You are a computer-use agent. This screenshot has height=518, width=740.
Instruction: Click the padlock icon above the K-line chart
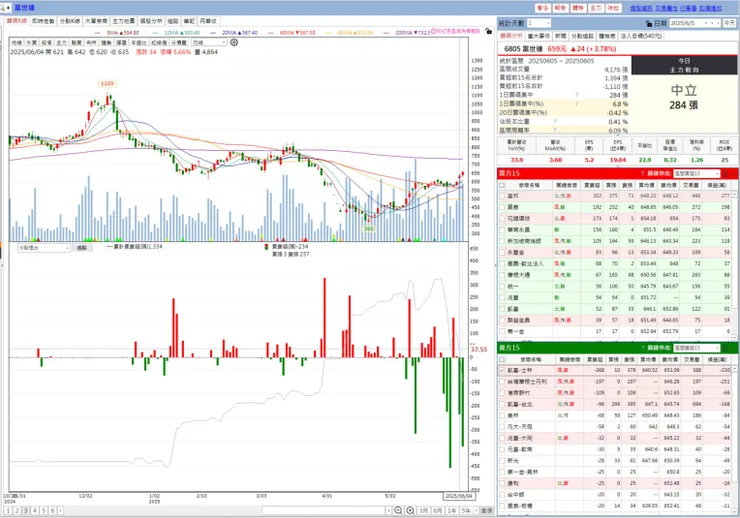point(488,31)
